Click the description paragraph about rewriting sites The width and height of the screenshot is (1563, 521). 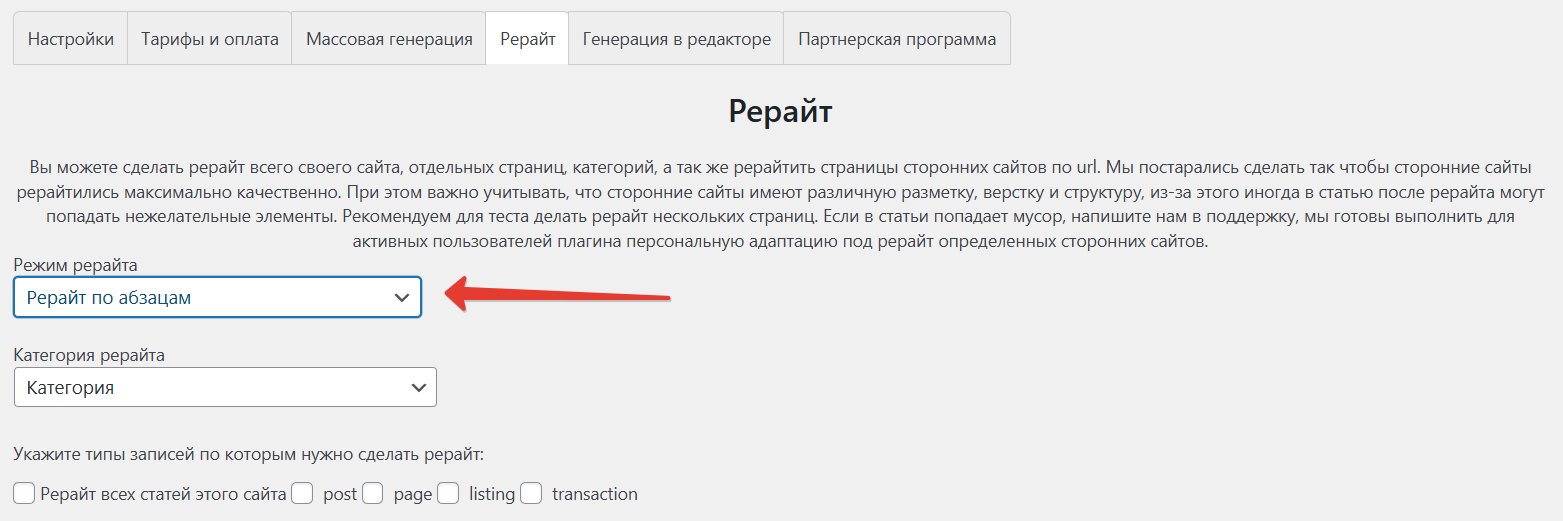[x=780, y=204]
